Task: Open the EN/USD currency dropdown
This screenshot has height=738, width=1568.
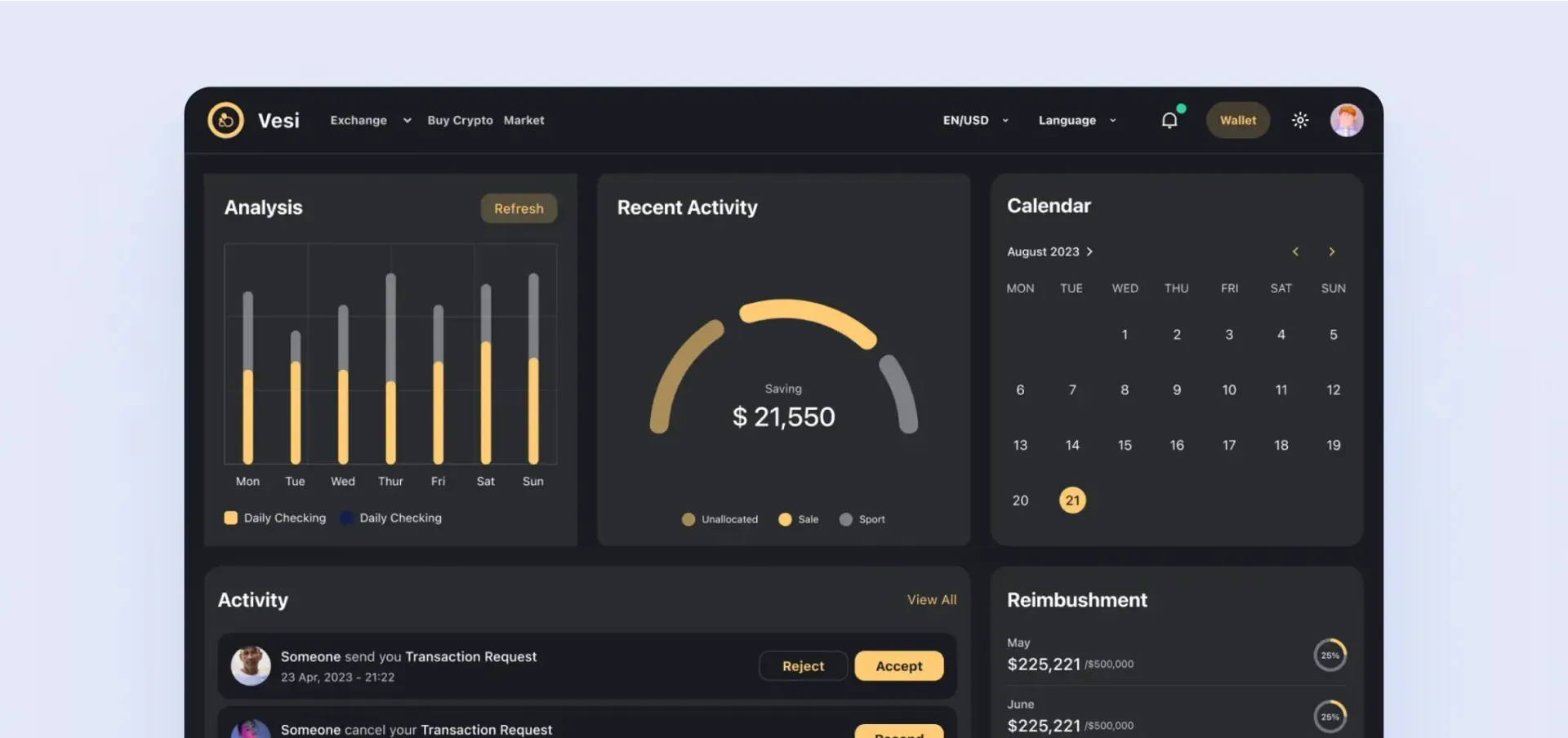Action: [976, 120]
